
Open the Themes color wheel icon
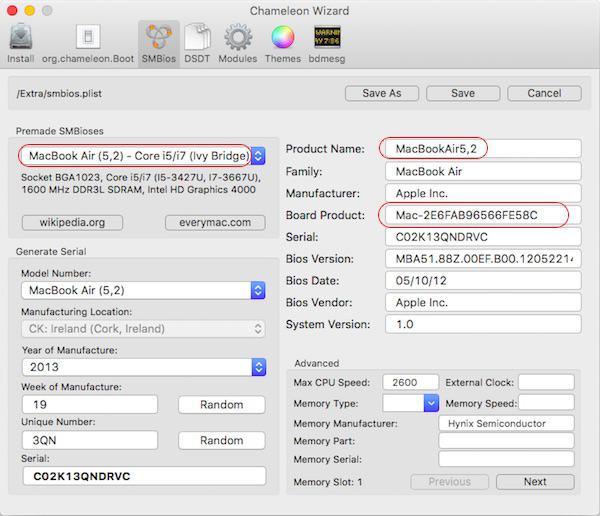pos(282,42)
